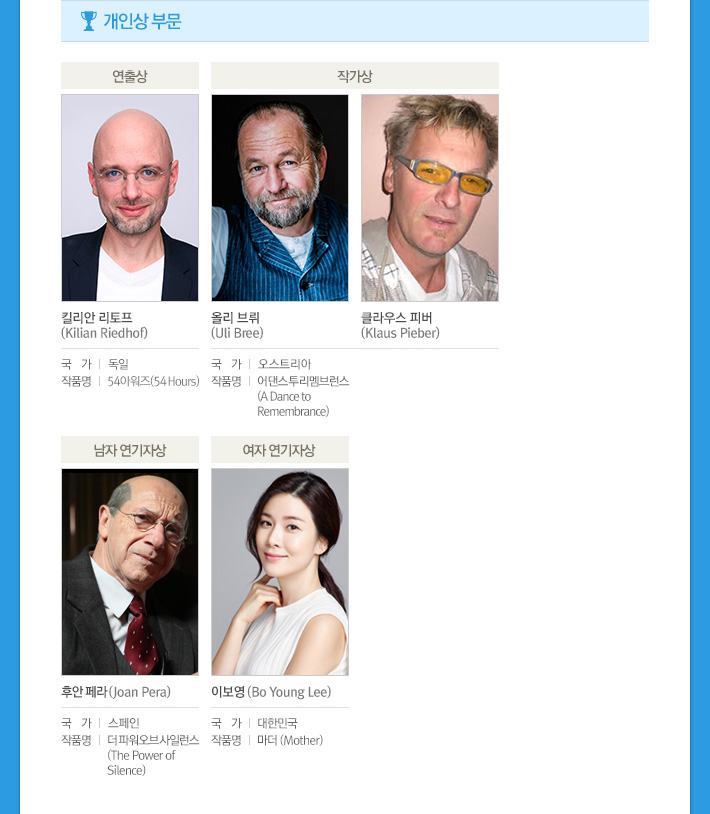
Task: Click the work title 마더 (Mother)
Action: [x=290, y=740]
